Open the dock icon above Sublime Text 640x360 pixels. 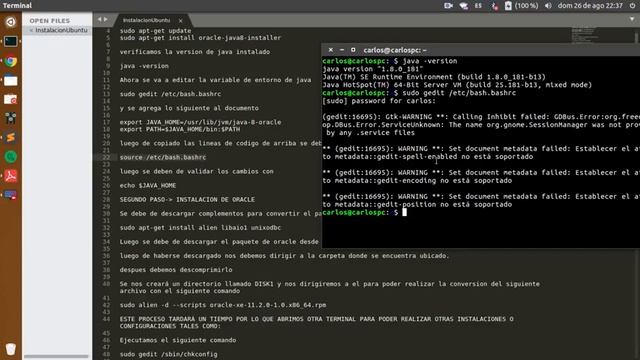(11, 119)
